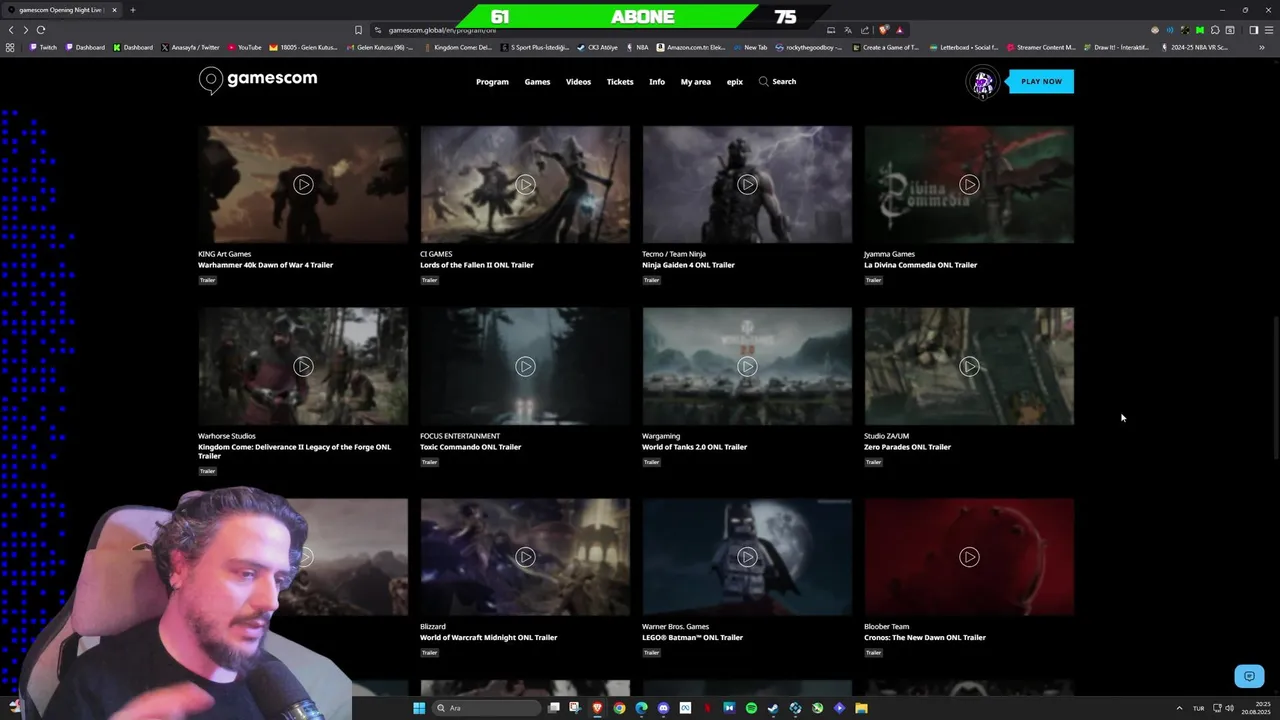This screenshot has width=1280, height=720.
Task: Open the epix menu item
Action: point(735,82)
